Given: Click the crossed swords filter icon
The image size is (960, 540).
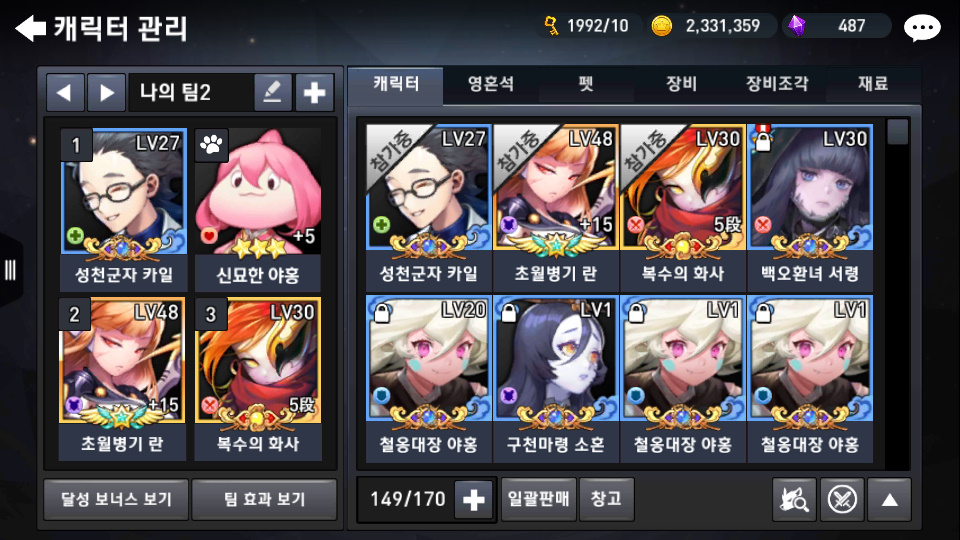Looking at the screenshot, I should [842, 500].
